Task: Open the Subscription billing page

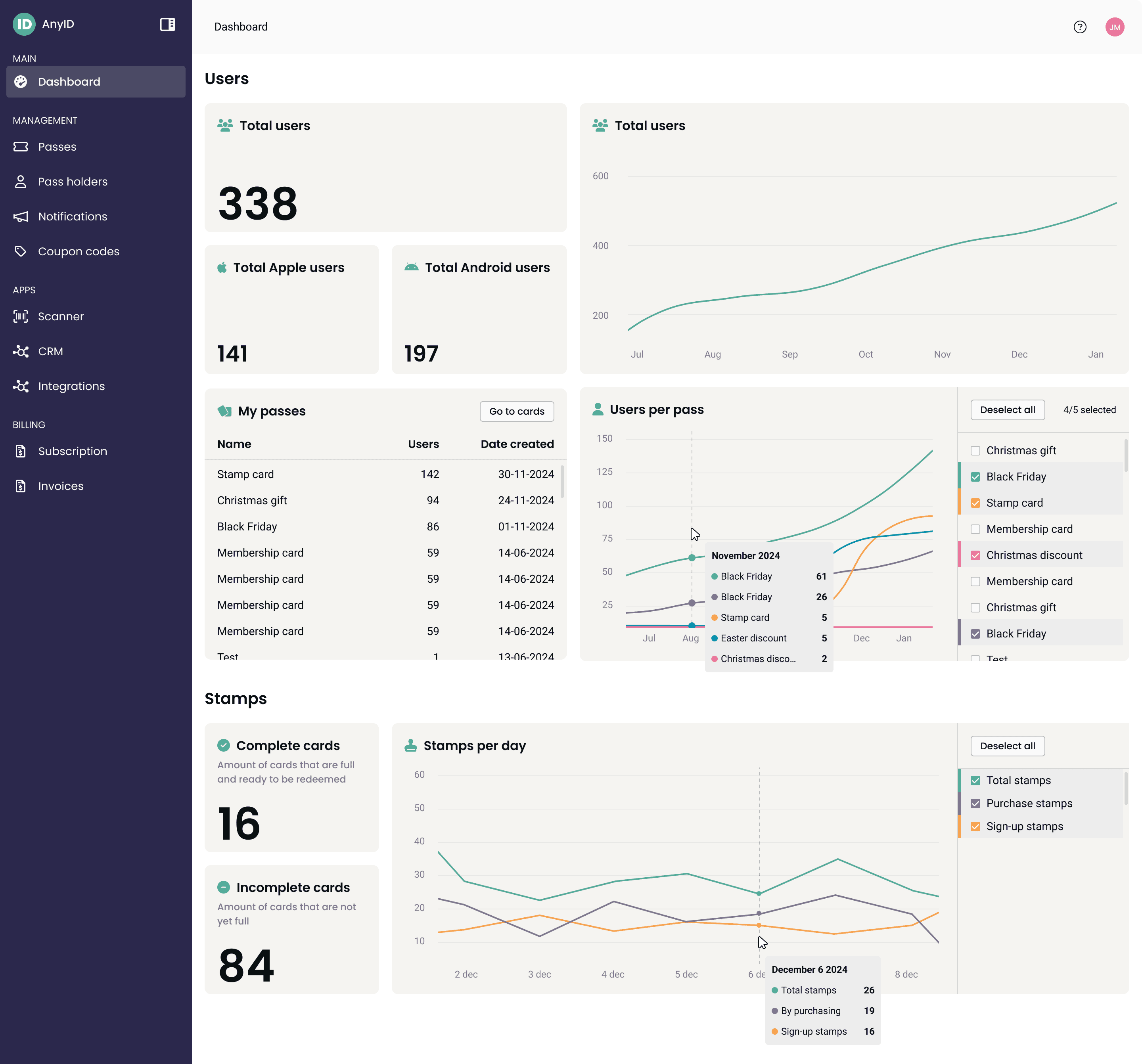Action: (x=73, y=451)
